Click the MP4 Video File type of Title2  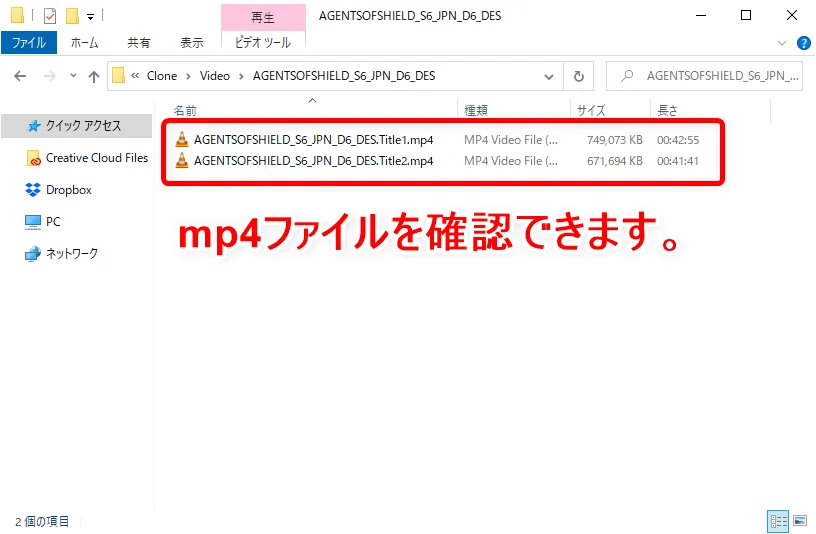(511, 161)
